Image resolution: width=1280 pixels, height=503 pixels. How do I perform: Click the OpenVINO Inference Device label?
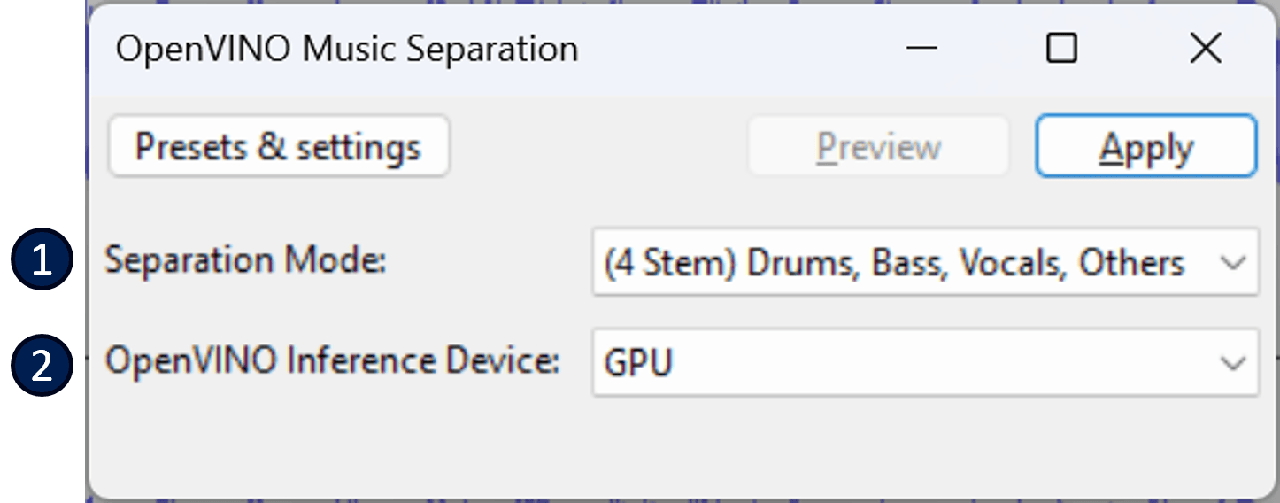coord(332,361)
